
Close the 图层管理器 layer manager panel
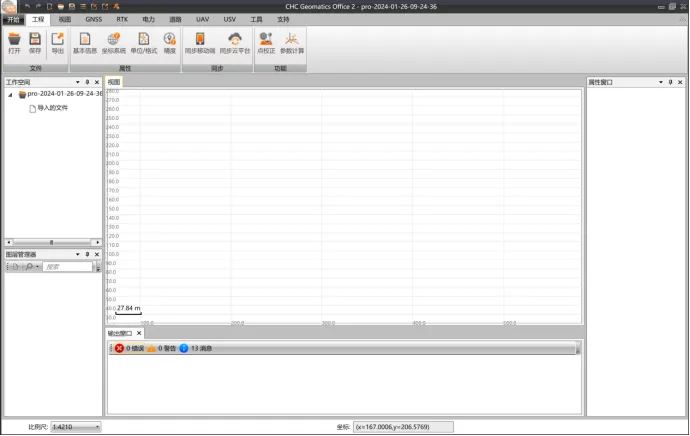[x=97, y=254]
